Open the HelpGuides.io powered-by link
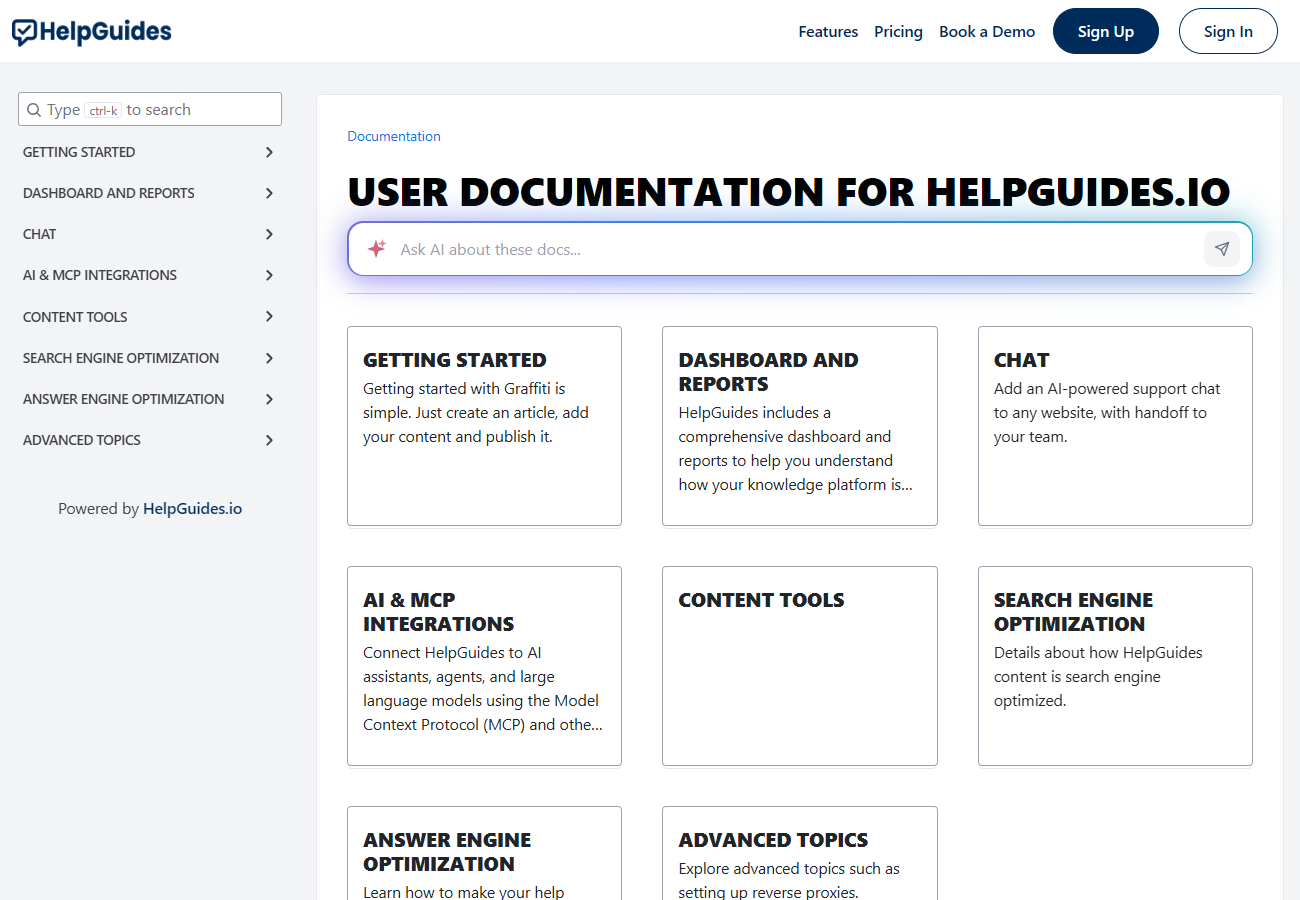 click(192, 508)
